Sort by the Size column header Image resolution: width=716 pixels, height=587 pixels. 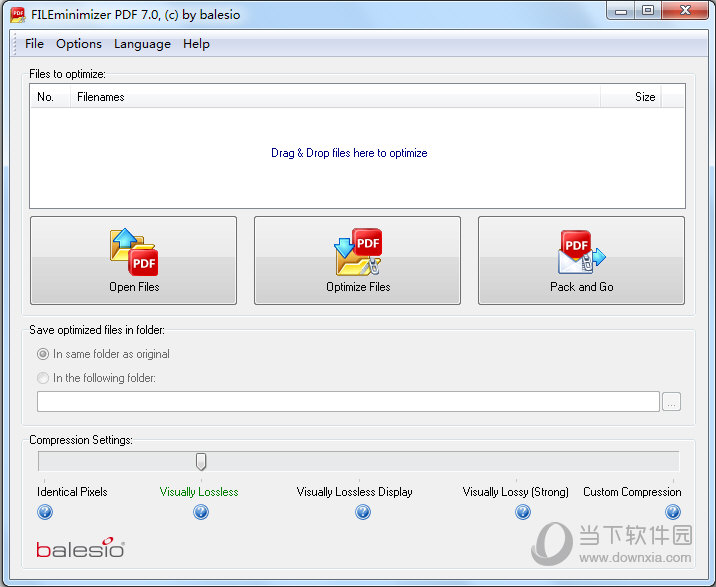pyautogui.click(x=631, y=97)
